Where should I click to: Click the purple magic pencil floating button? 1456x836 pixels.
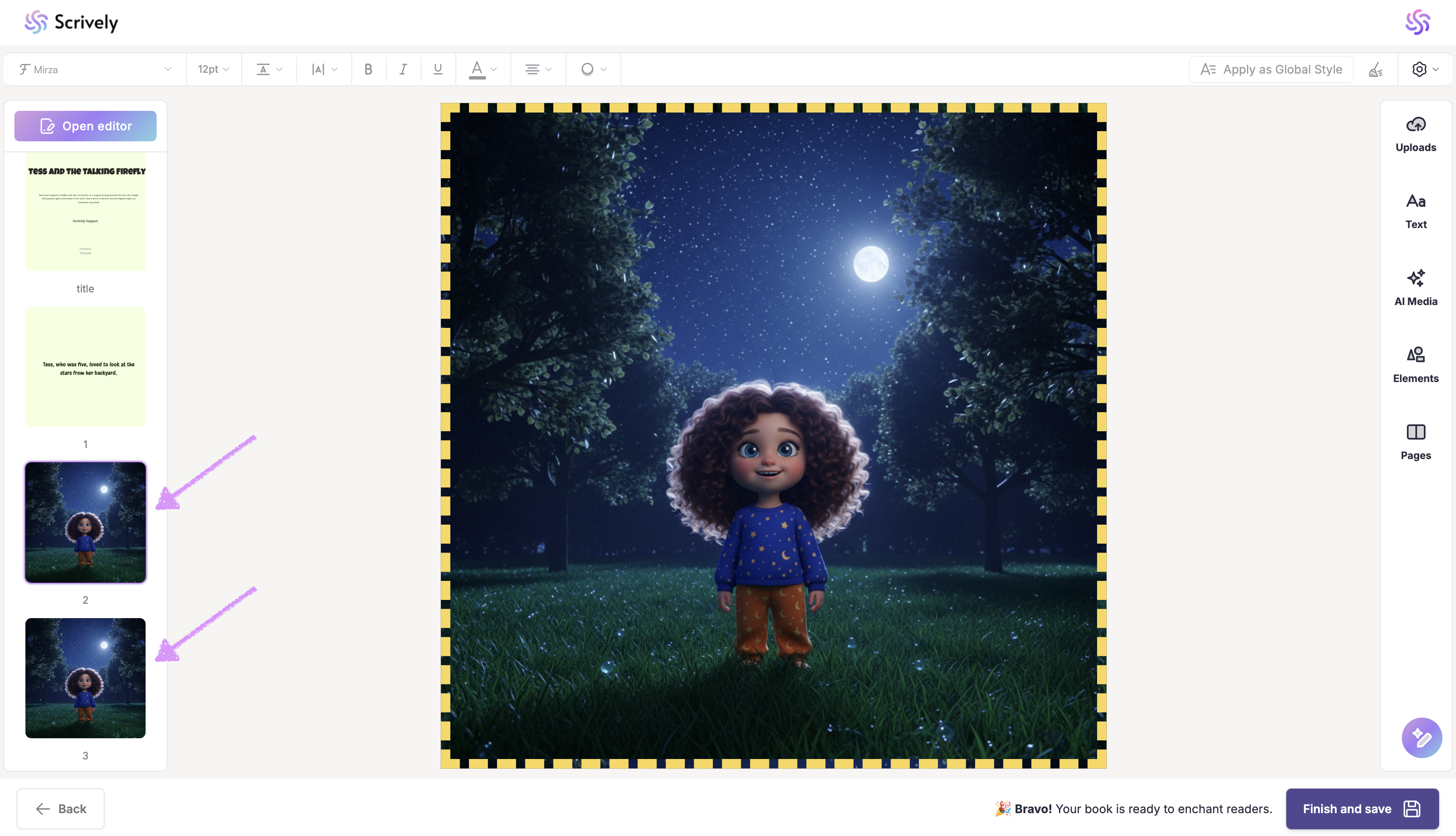click(1421, 737)
